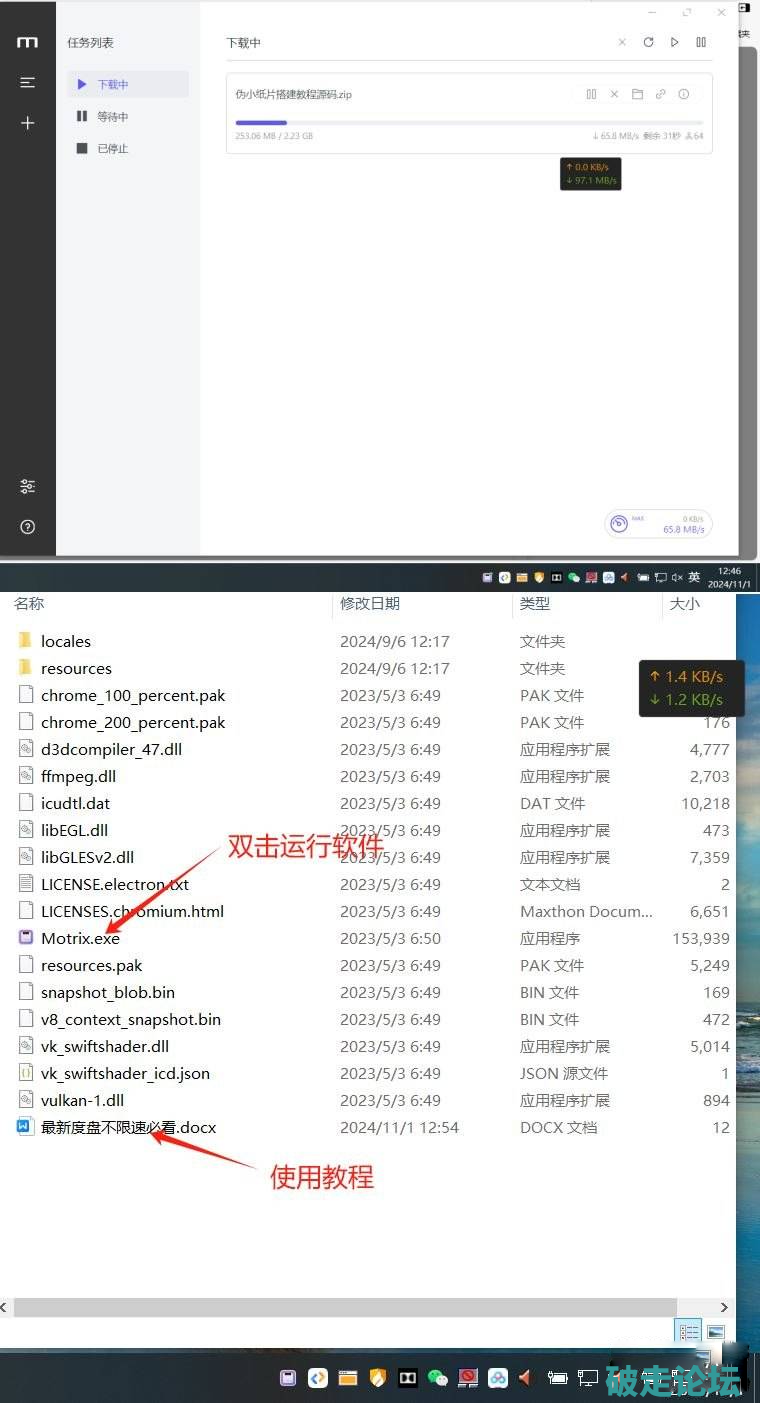This screenshot has height=1403, width=760.
Task: Pause the 伪小纸片搭建教程源码.zip download task
Action: point(591,94)
